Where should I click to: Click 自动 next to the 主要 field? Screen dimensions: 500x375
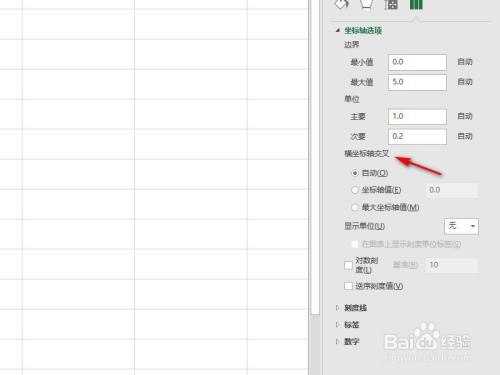(x=465, y=116)
